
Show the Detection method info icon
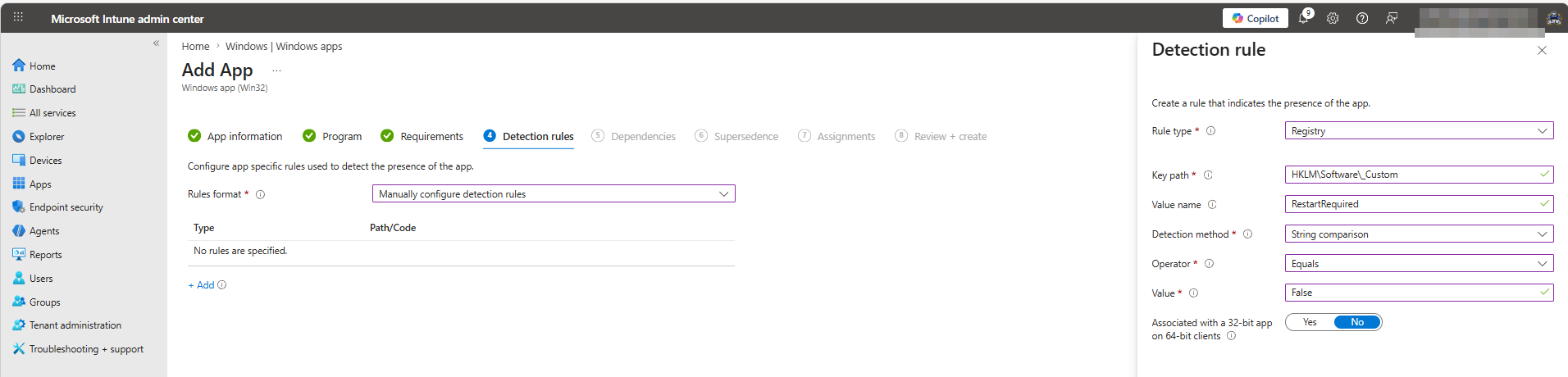(1247, 234)
